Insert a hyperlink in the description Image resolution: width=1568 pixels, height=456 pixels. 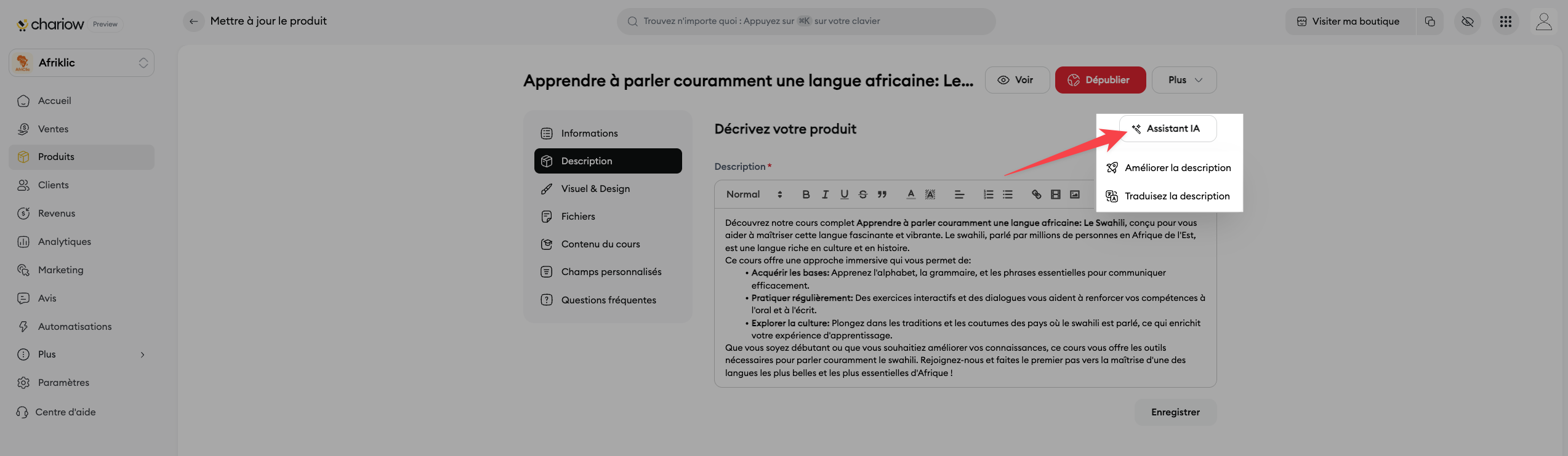pos(1037,194)
